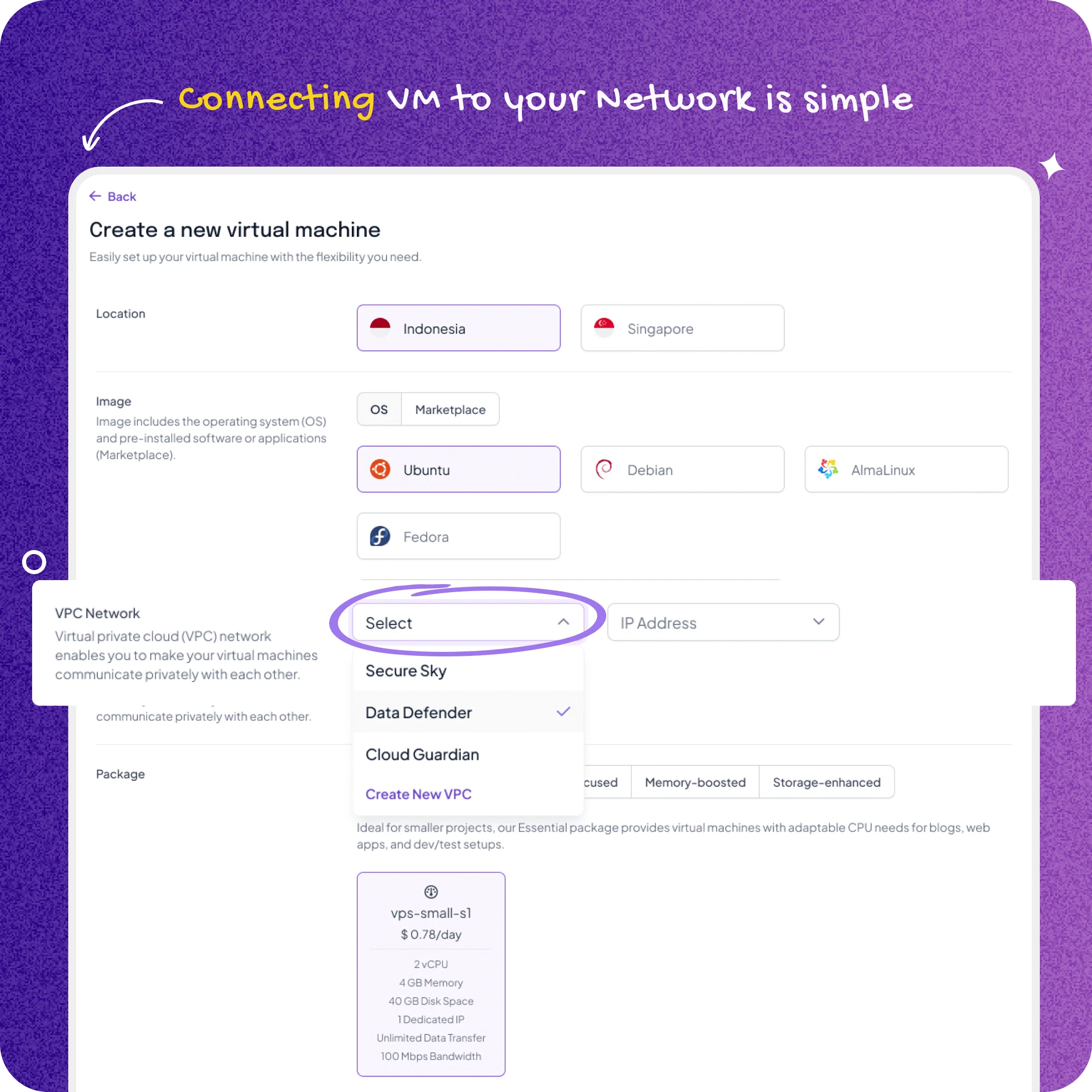Select Cloud Guardian from VPC dropdown

click(422, 754)
